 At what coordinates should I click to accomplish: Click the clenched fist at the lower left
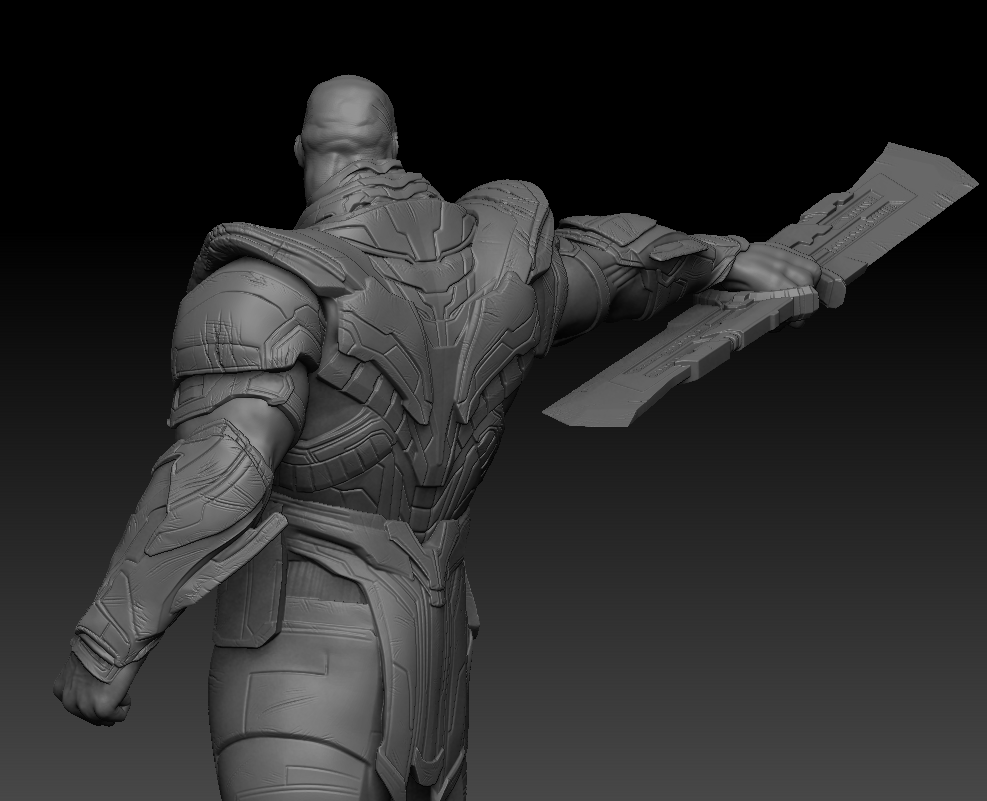point(93,691)
